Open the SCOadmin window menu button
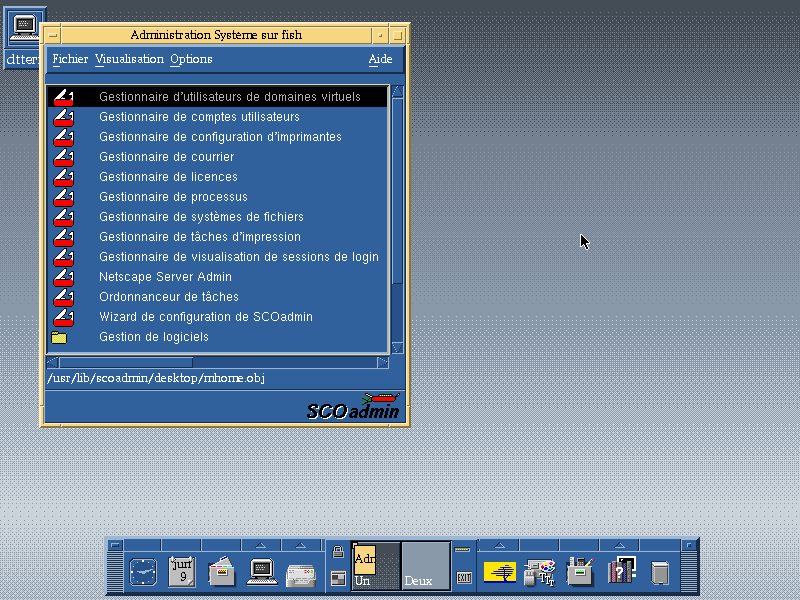This screenshot has height=600, width=800. 53,35
